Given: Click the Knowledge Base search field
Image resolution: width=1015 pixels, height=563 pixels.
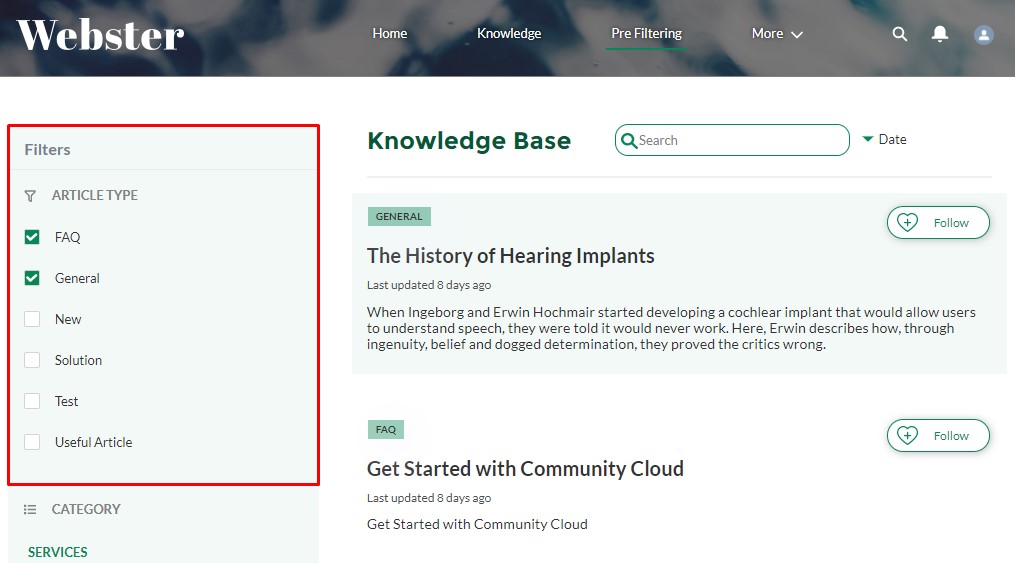Looking at the screenshot, I should pyautogui.click(x=732, y=140).
